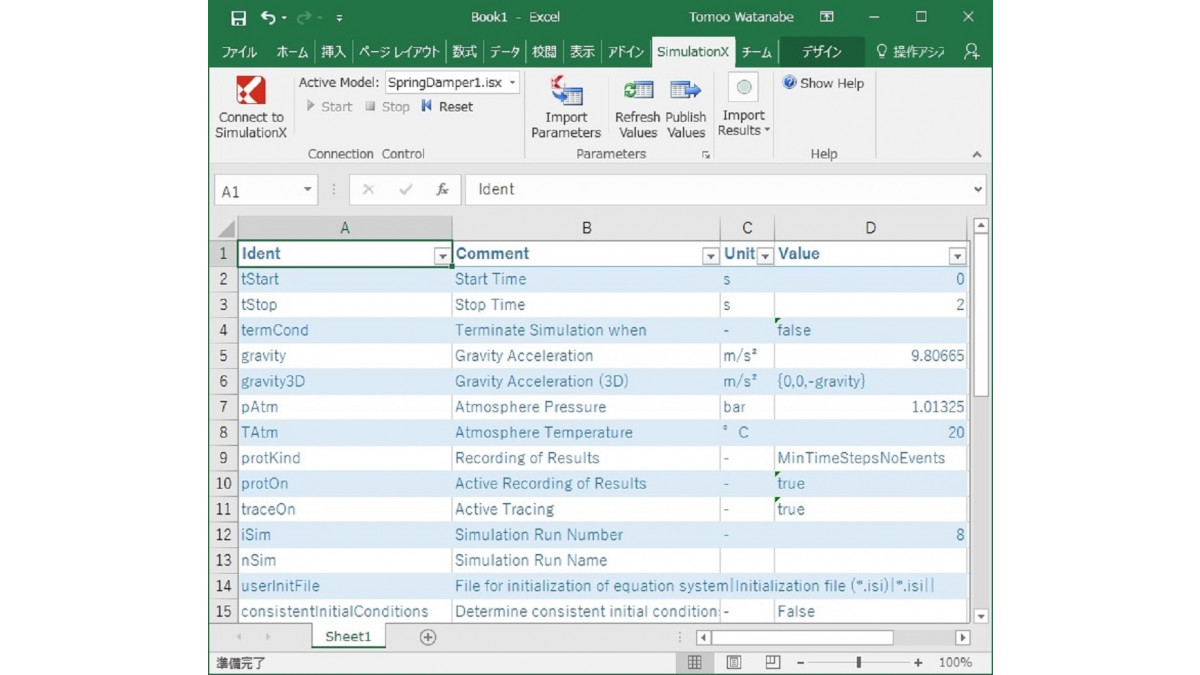Switch to the チーム tab
This screenshot has width=1200, height=675.
756,52
